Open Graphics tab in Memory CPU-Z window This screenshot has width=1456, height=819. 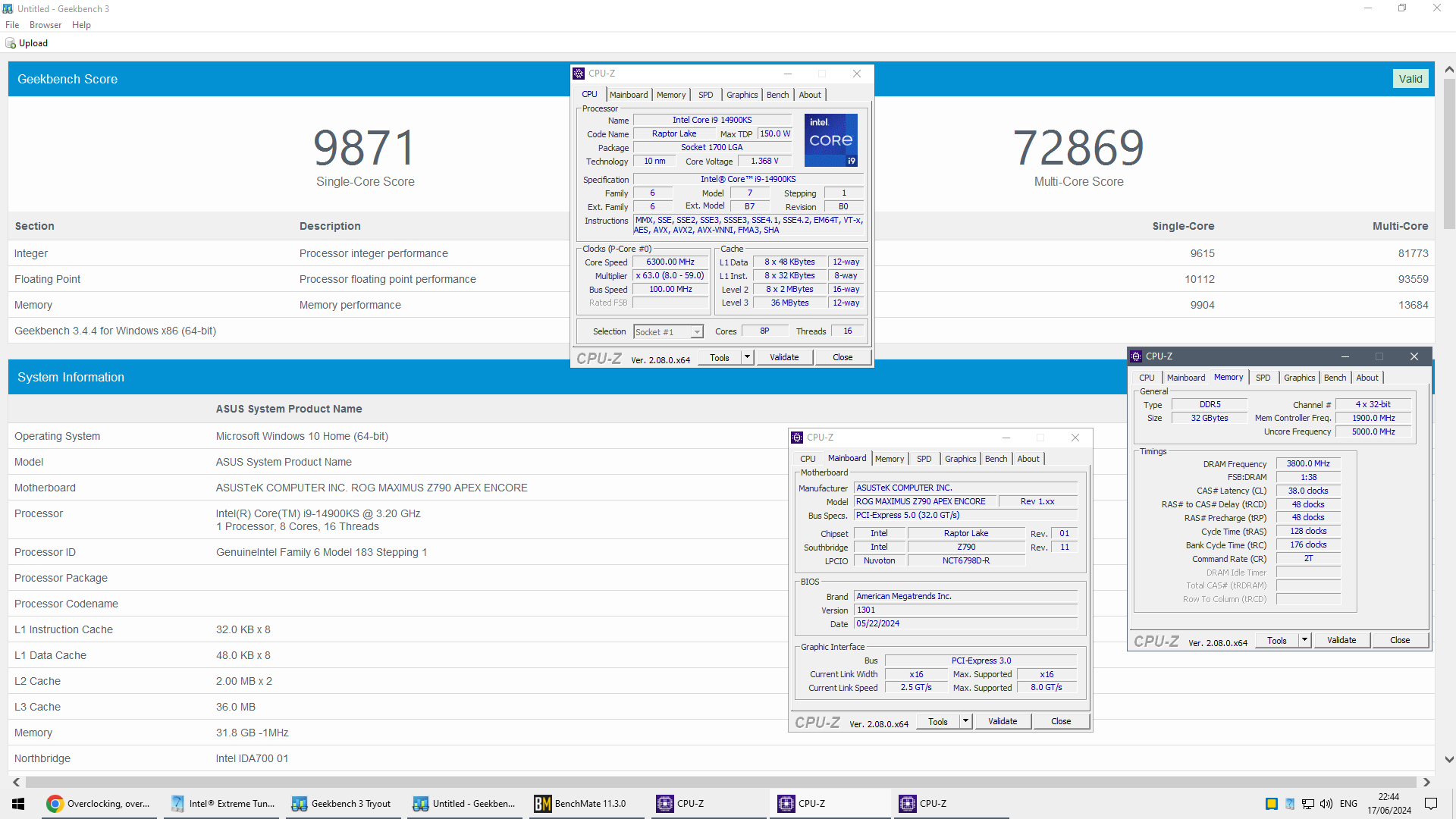click(x=1299, y=378)
